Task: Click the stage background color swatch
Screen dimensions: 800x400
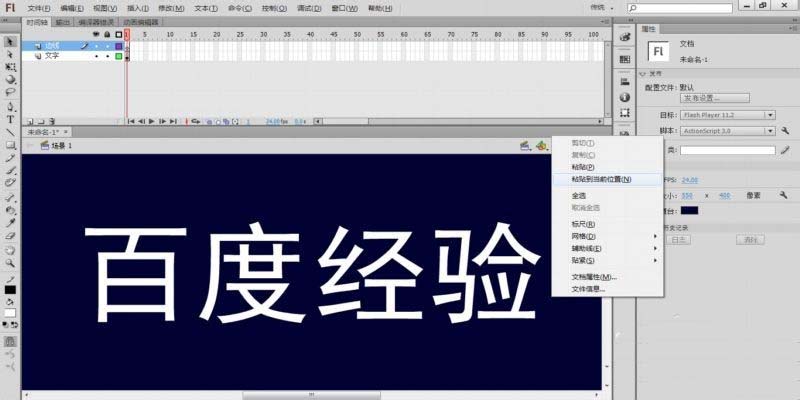Action: [x=689, y=211]
